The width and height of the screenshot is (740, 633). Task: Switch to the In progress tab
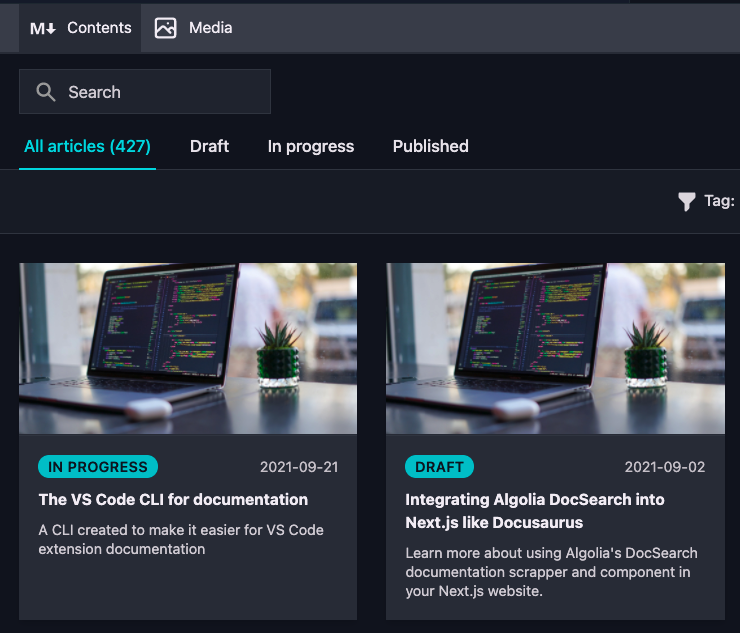(310, 146)
